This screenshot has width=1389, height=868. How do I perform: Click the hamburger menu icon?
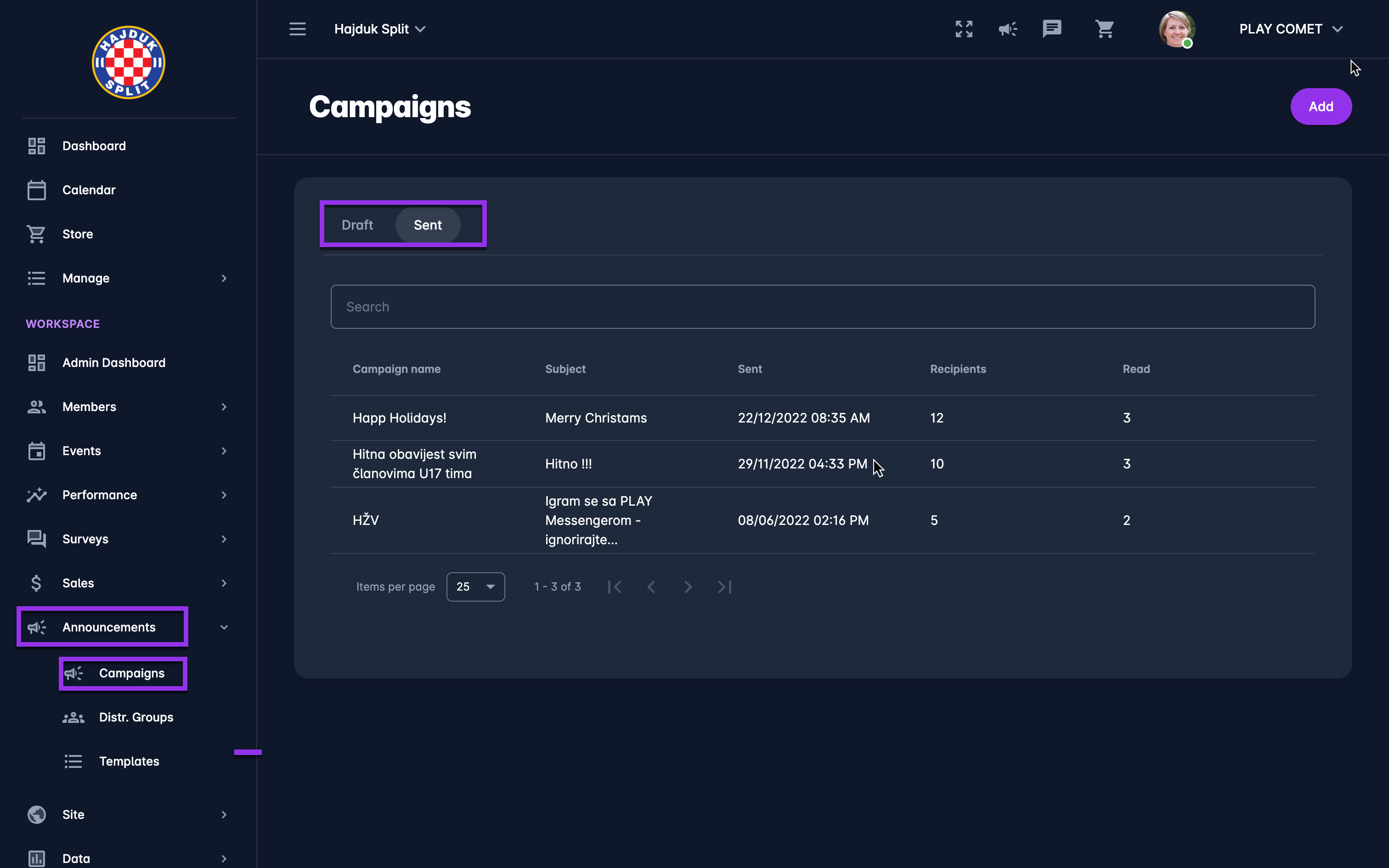click(297, 28)
